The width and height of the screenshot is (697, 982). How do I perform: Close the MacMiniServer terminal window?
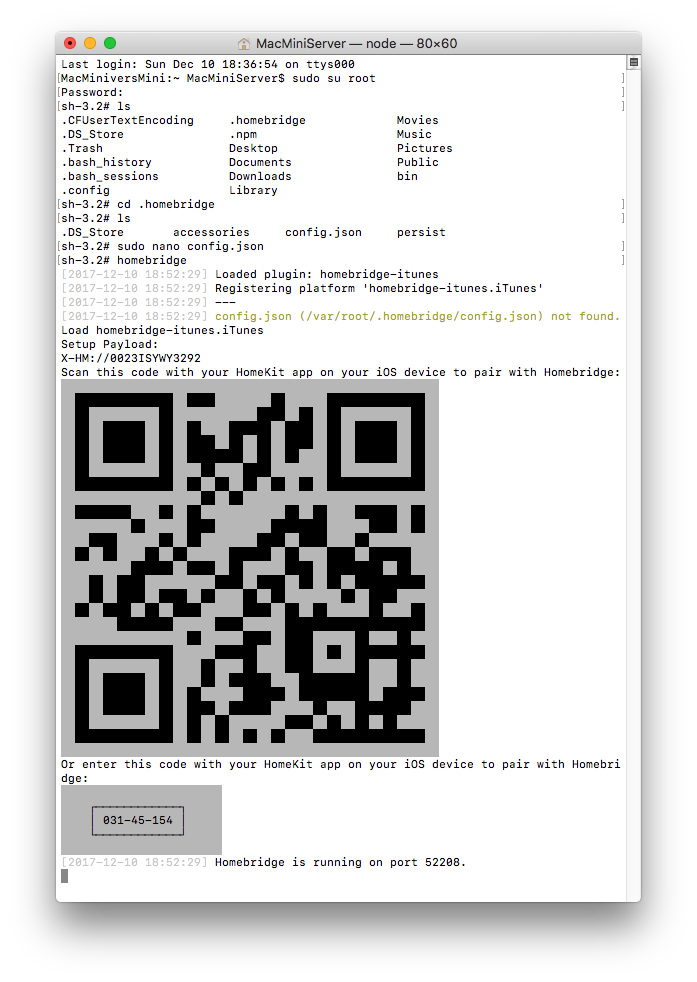[x=70, y=43]
